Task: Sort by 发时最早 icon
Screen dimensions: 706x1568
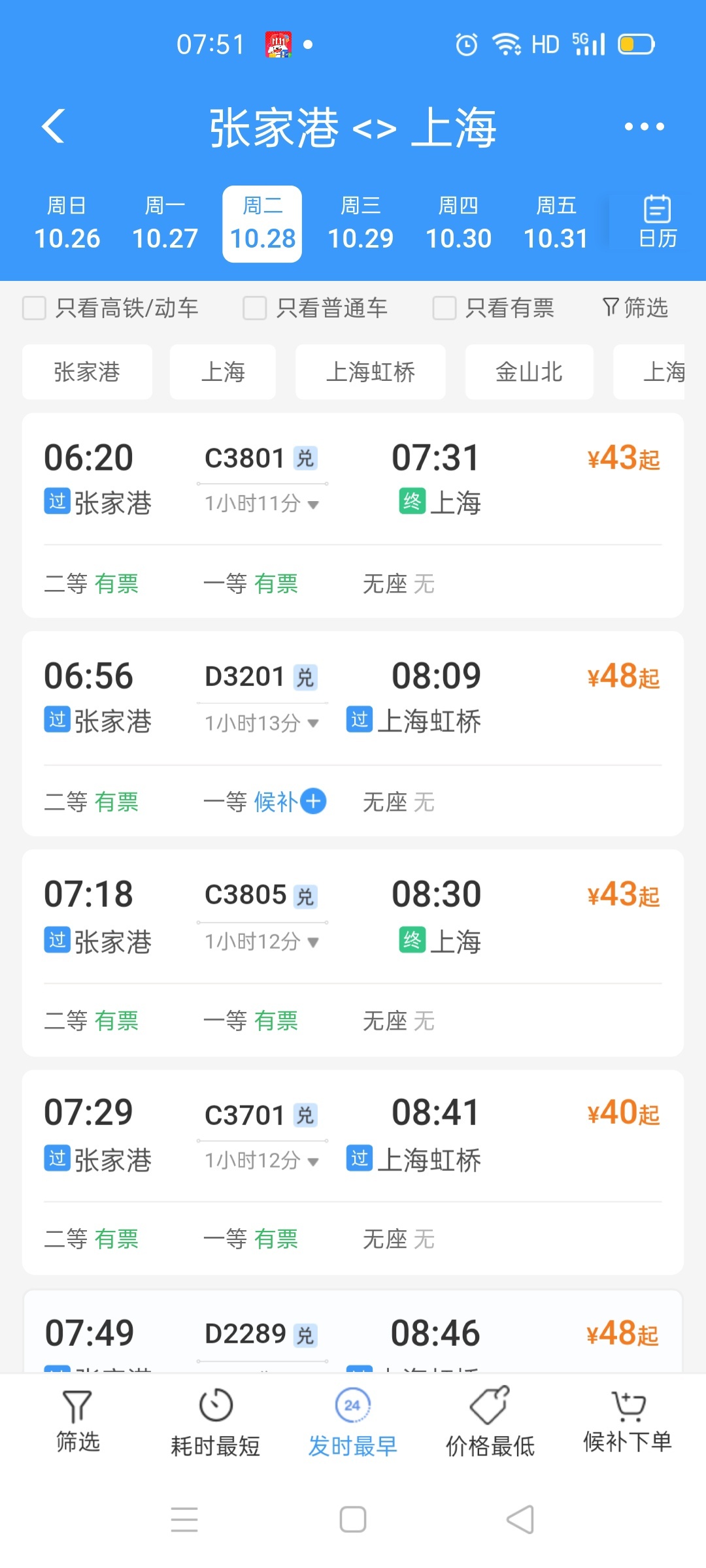Action: pos(352,1405)
